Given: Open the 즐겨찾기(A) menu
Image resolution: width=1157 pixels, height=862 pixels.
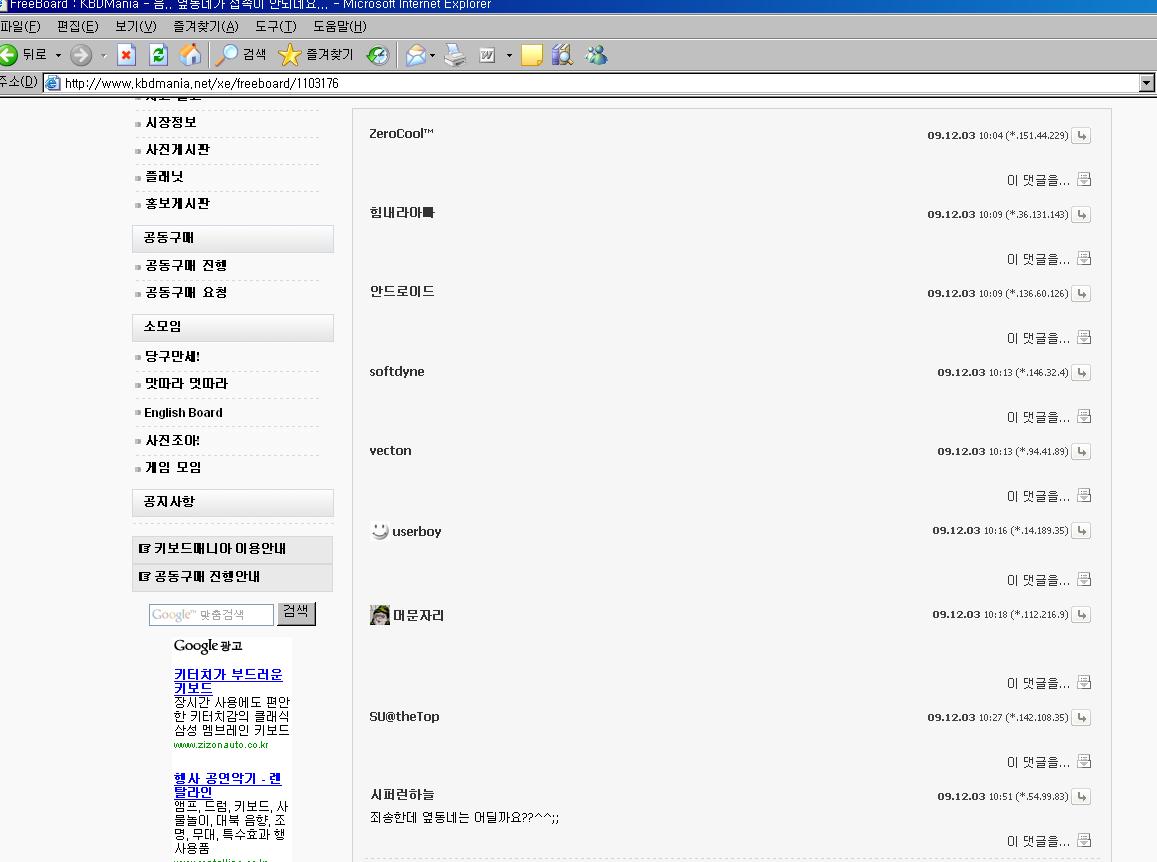Looking at the screenshot, I should 206,27.
